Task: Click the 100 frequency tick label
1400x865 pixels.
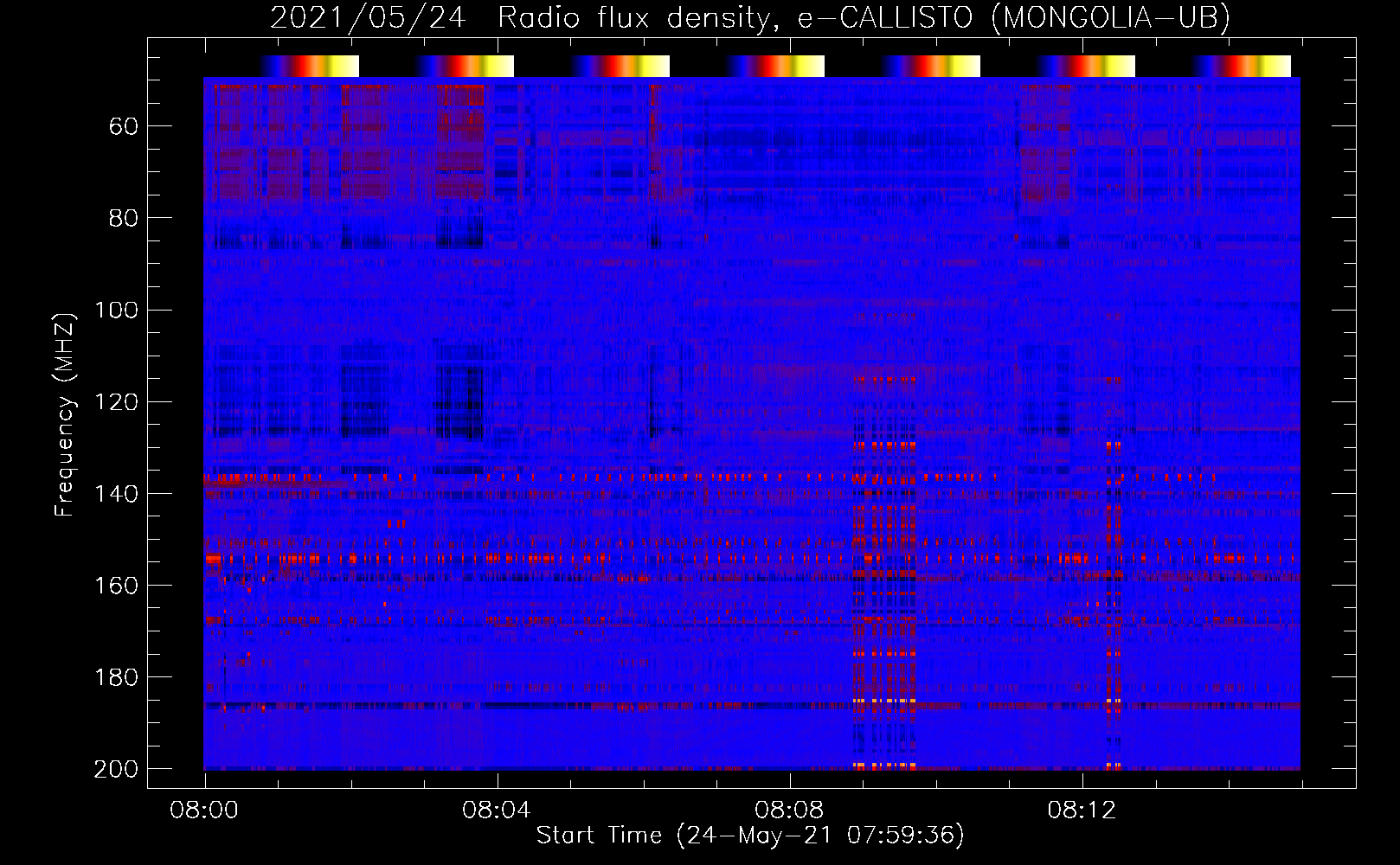Action: click(x=117, y=310)
